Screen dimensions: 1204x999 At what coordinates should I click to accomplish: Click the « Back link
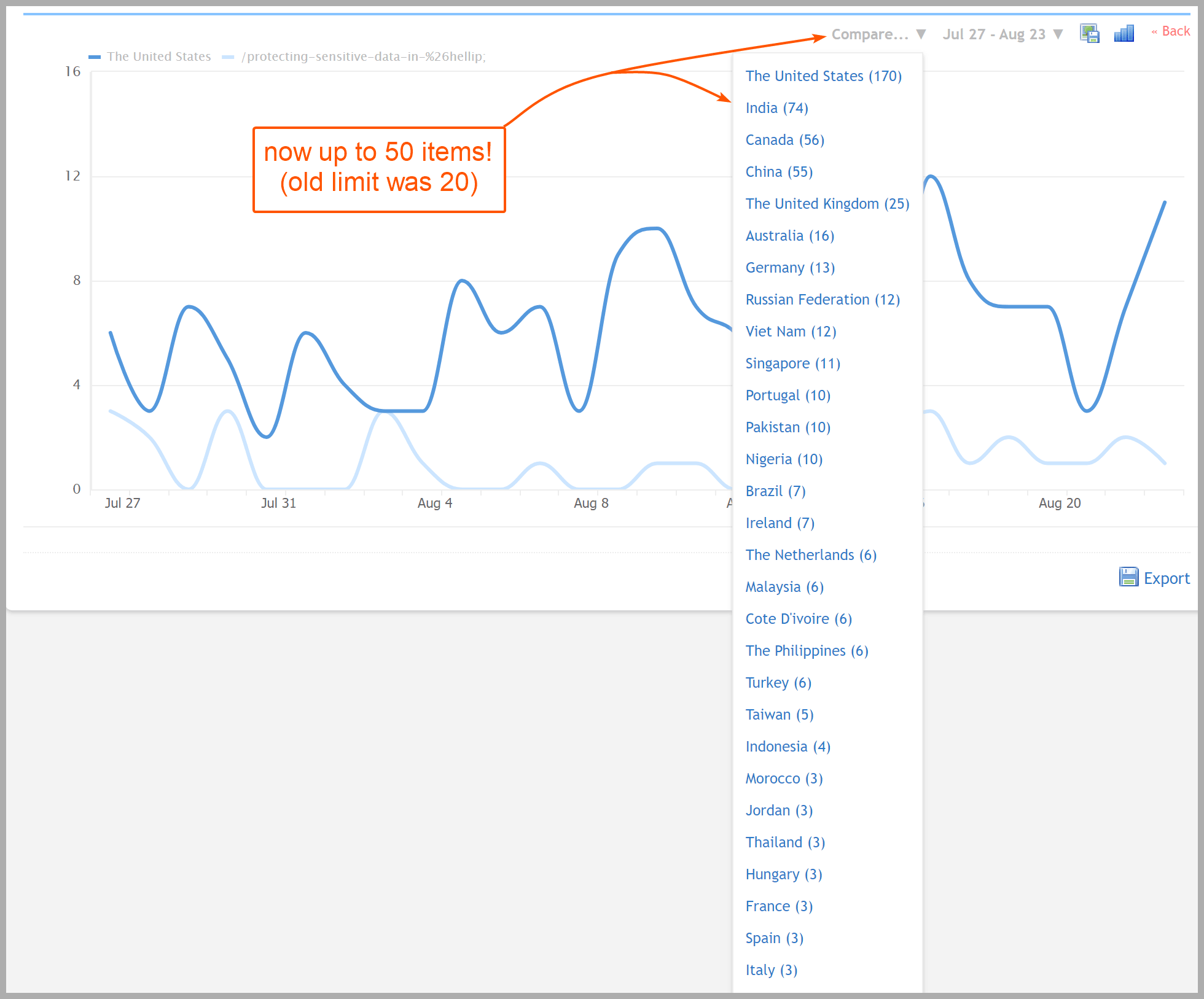tap(1170, 31)
